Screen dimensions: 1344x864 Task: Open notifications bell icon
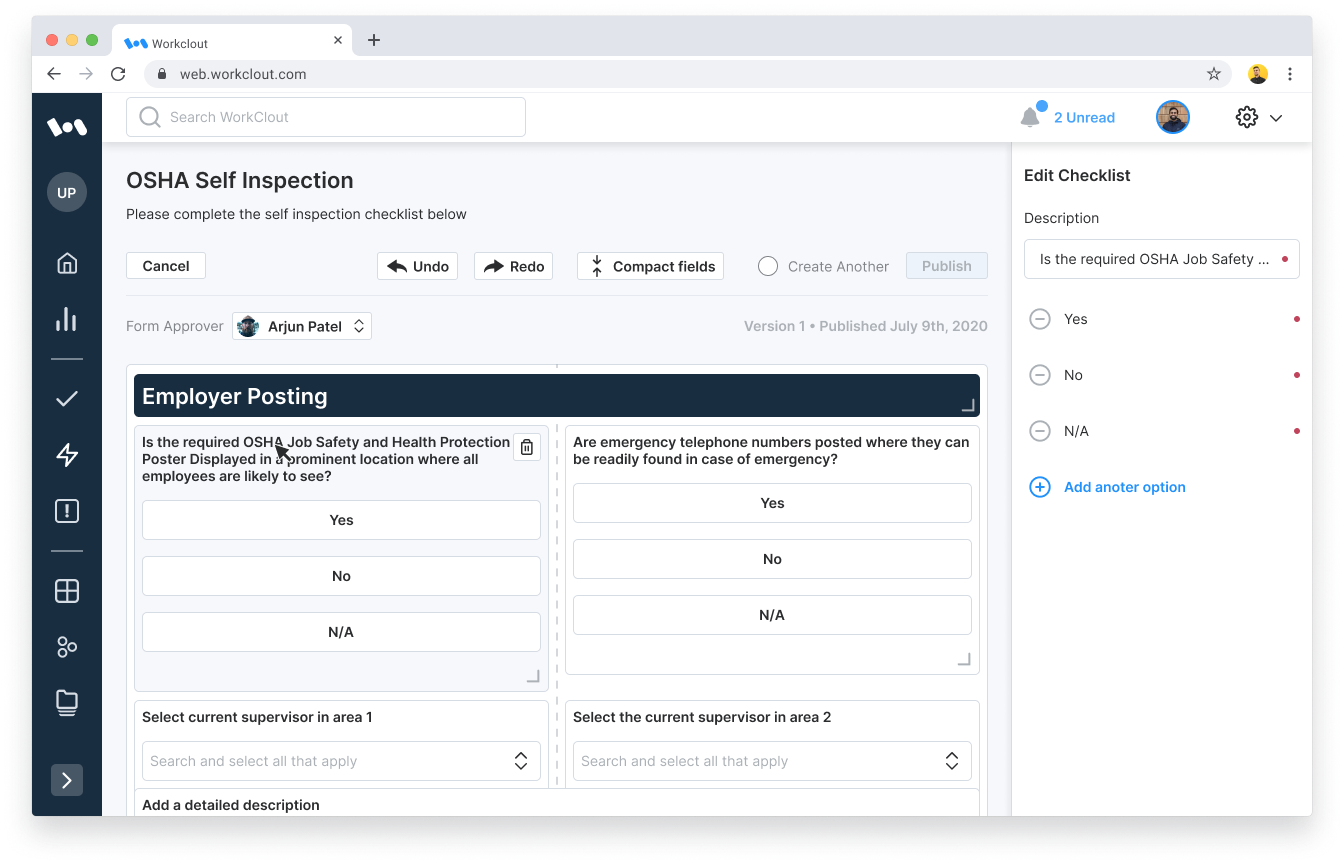(1030, 117)
